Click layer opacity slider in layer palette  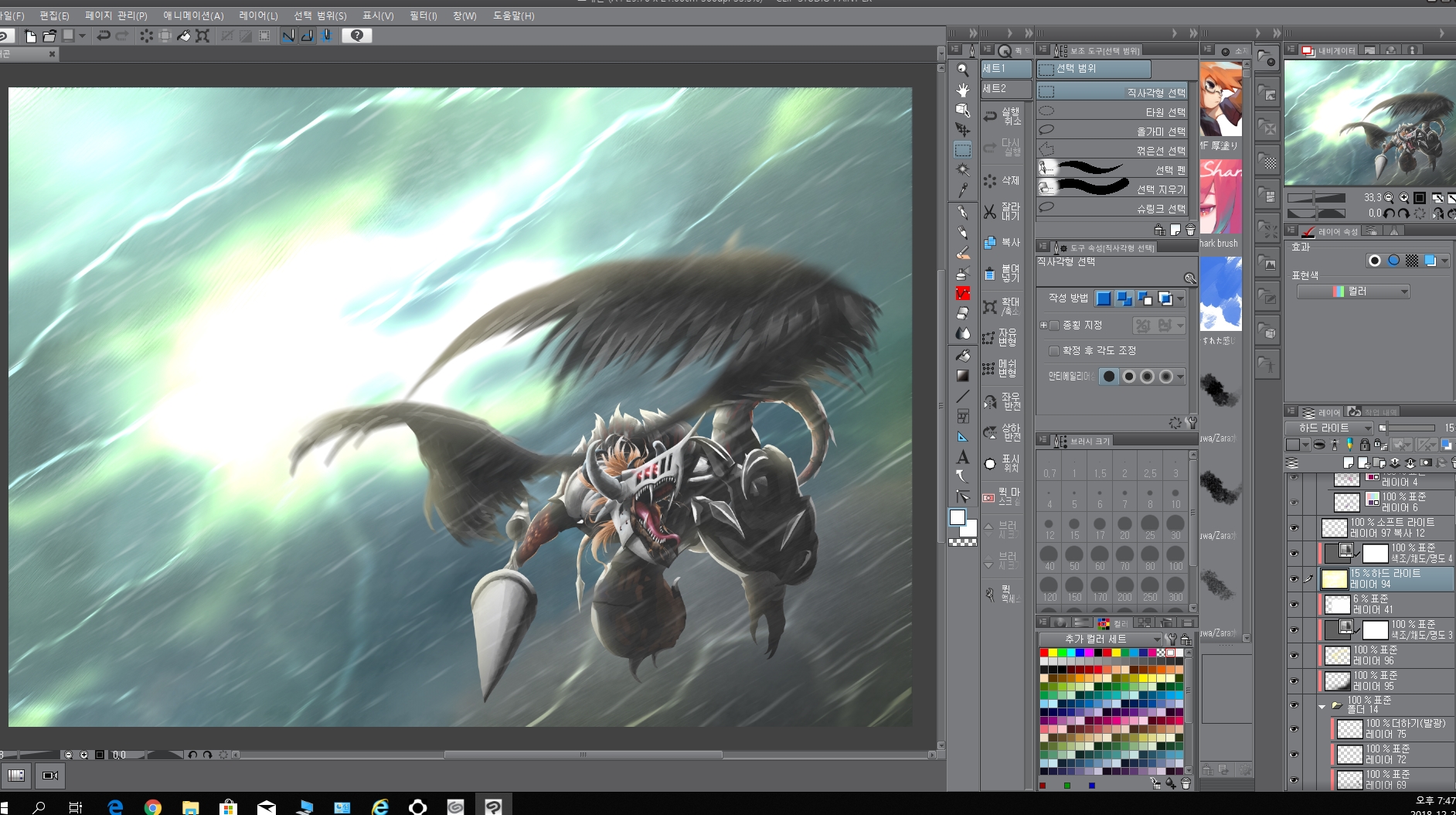(1407, 428)
